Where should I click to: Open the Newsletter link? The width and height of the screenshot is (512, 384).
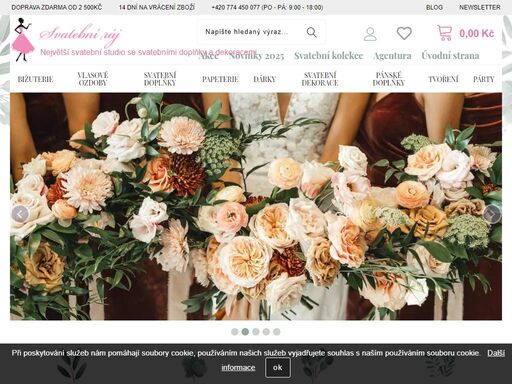480,7
